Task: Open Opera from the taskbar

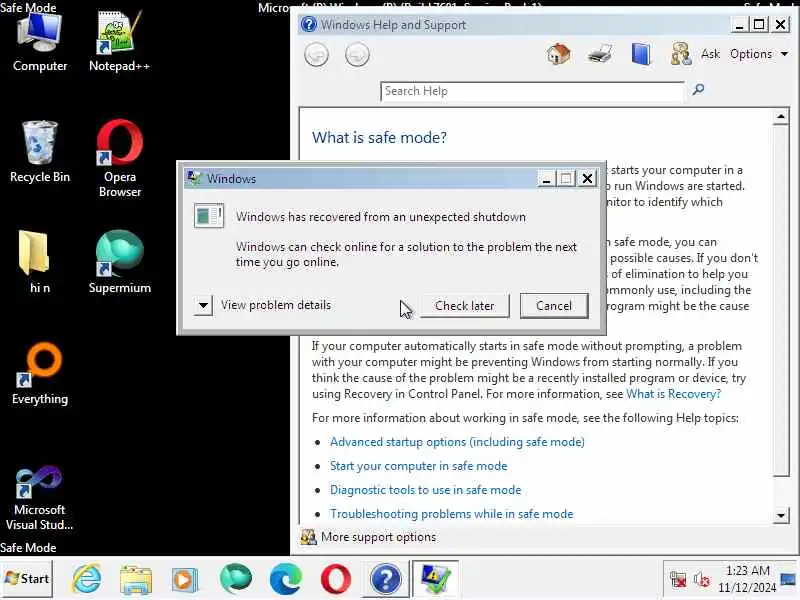Action: 336,579
